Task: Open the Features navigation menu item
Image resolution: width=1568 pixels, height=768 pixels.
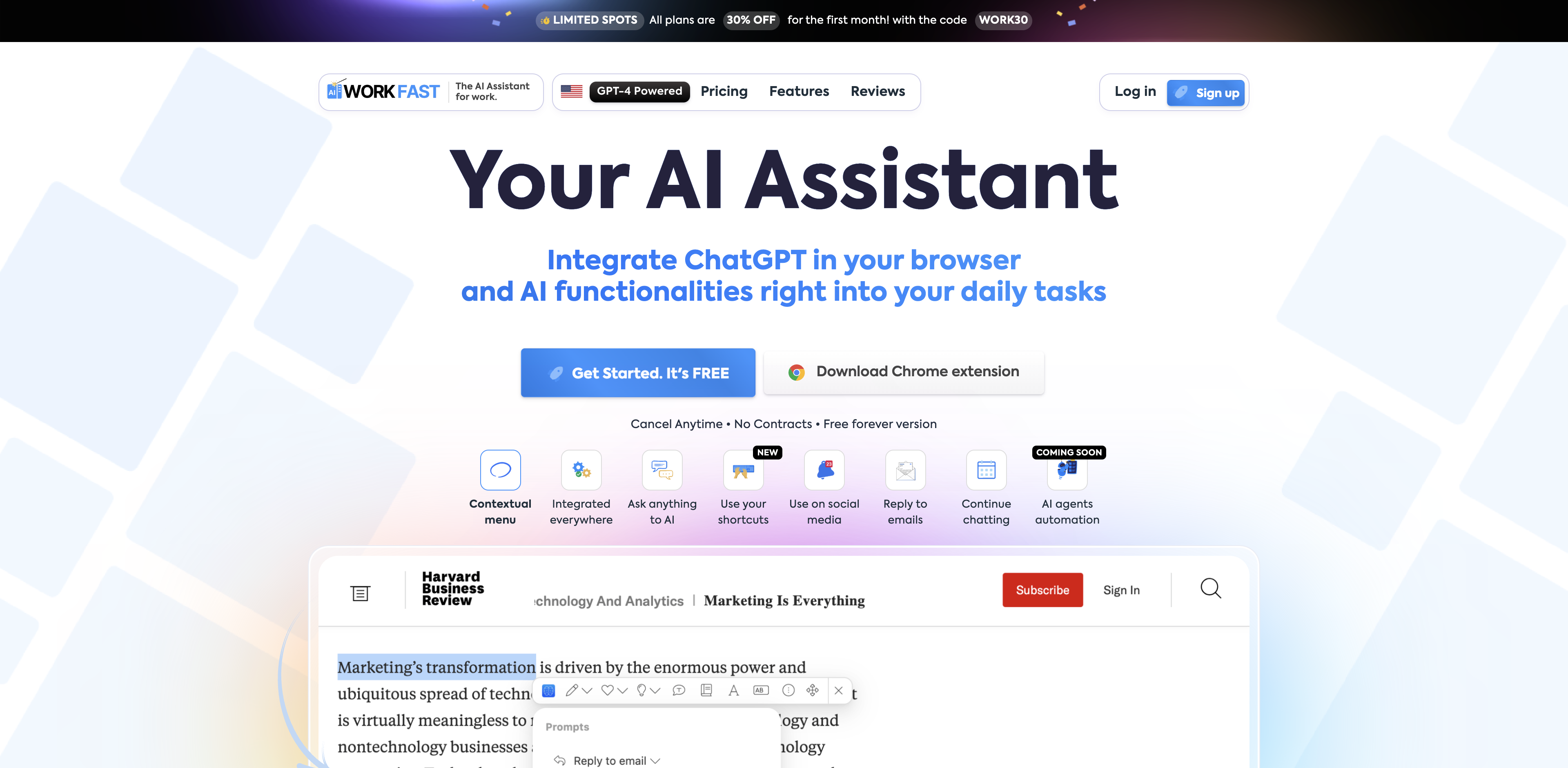Action: [799, 90]
